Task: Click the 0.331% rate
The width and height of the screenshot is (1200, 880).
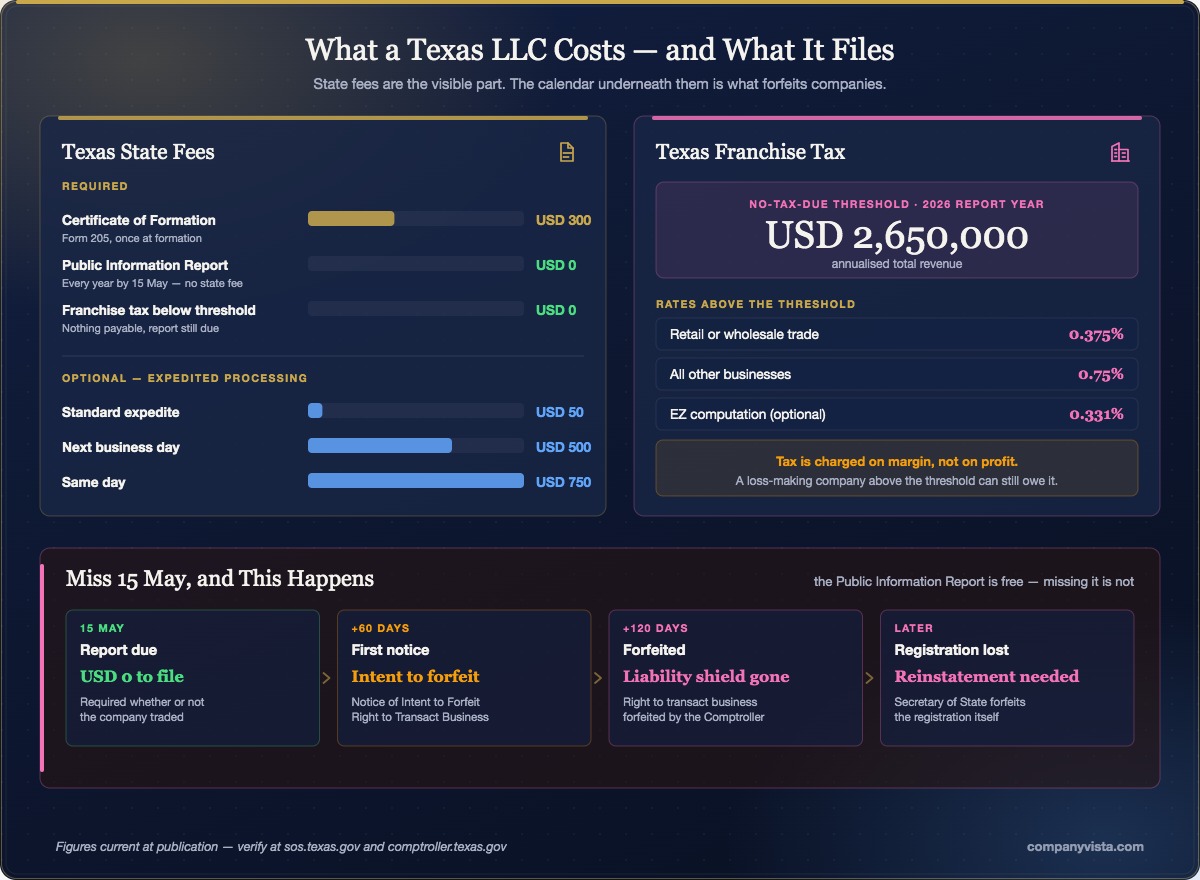Action: tap(1096, 414)
